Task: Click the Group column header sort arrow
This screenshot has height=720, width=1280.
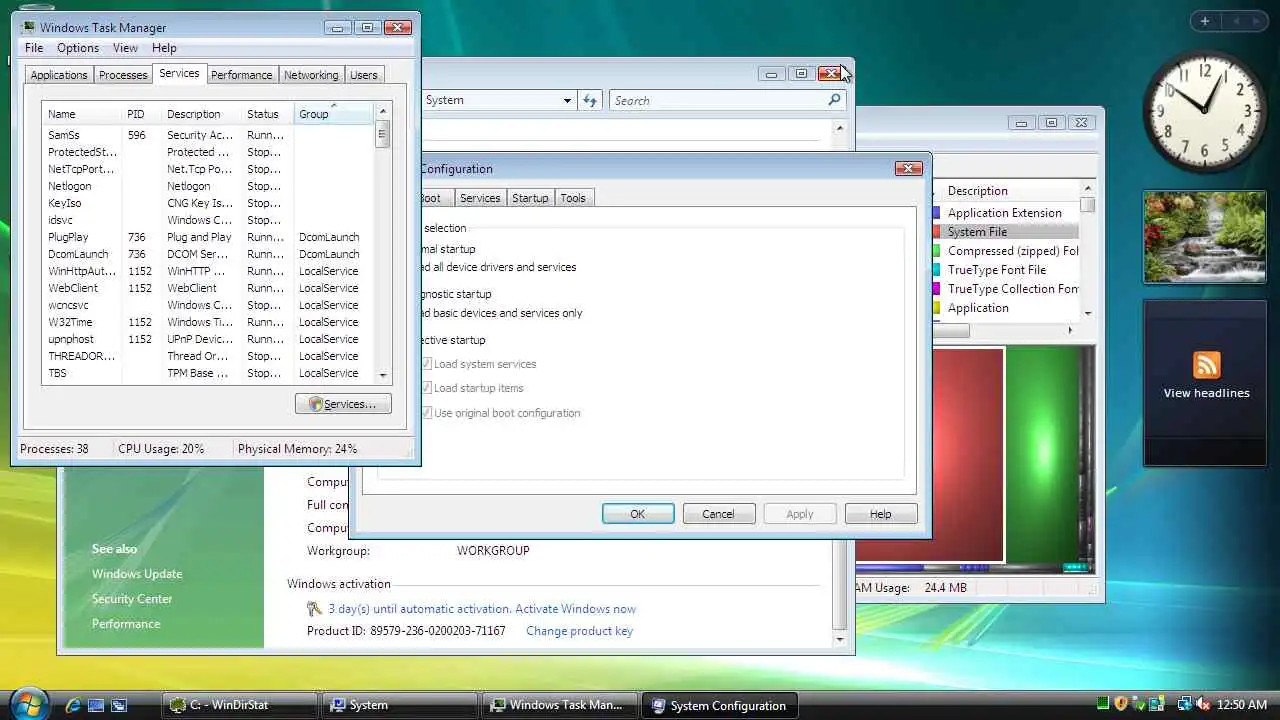Action: pos(333,105)
